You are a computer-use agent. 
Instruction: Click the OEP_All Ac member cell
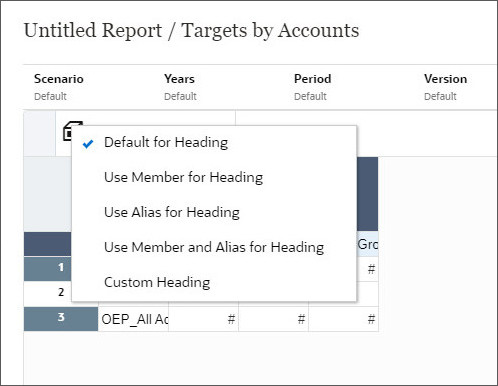[133, 319]
